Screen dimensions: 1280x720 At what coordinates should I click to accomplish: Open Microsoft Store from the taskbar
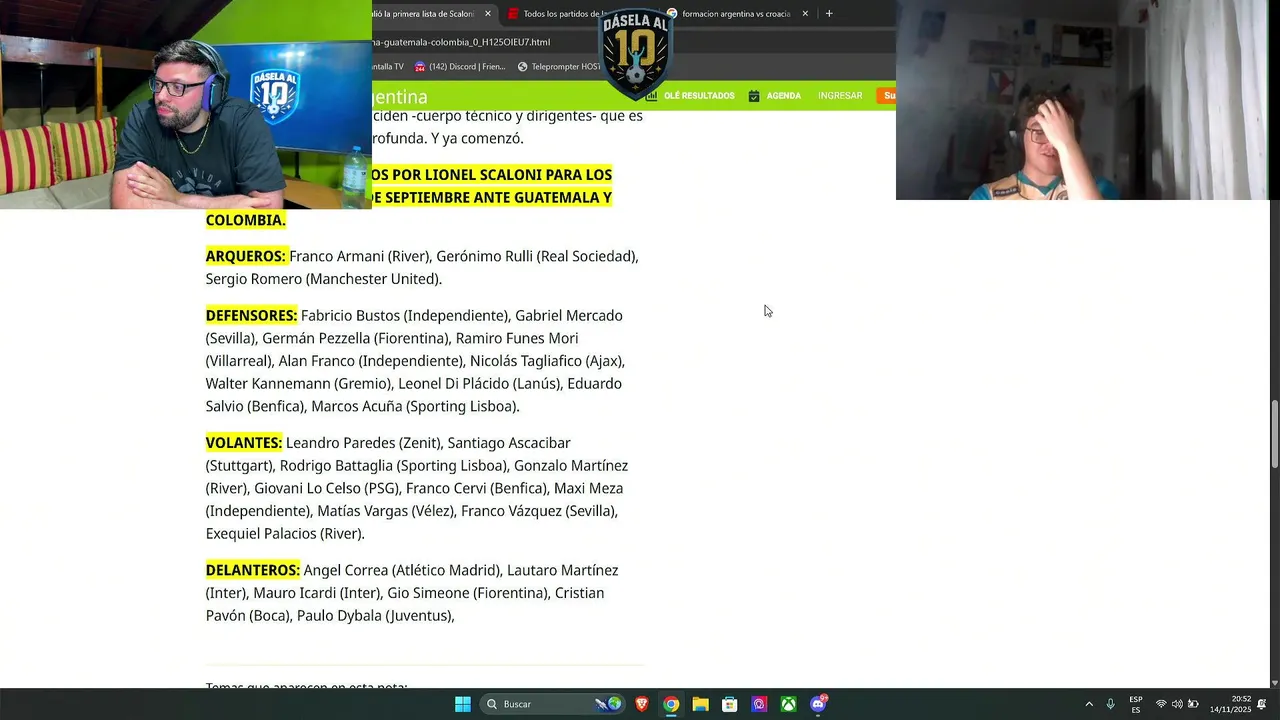coord(730,704)
